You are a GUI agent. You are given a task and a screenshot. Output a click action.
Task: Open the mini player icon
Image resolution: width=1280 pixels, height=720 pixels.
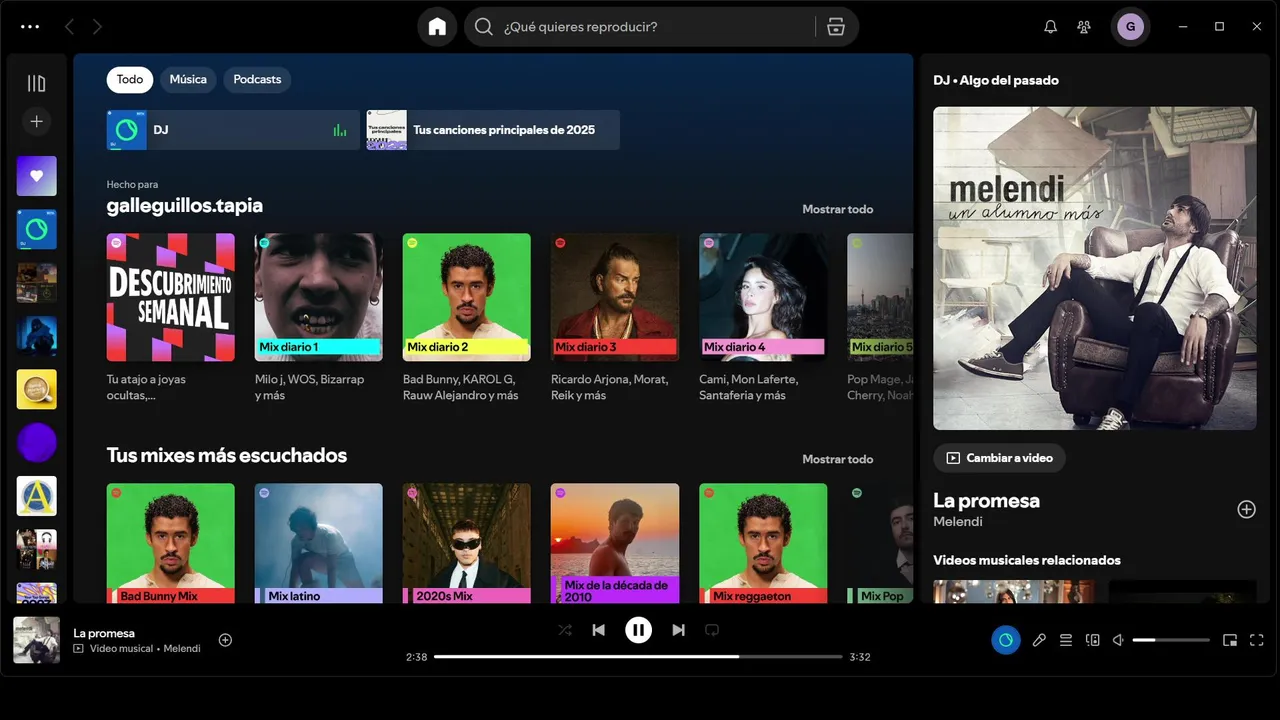pyautogui.click(x=1230, y=640)
